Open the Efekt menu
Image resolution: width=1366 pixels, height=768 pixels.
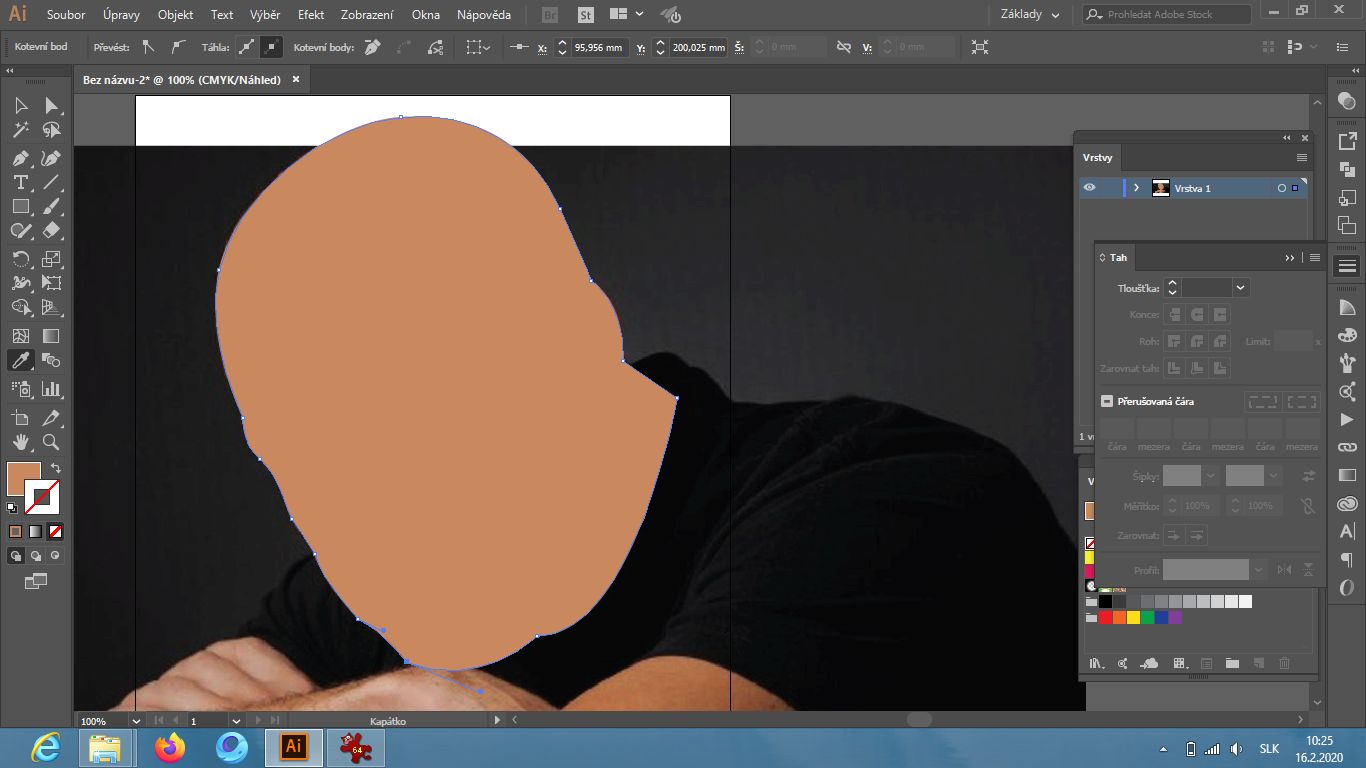[x=311, y=15]
